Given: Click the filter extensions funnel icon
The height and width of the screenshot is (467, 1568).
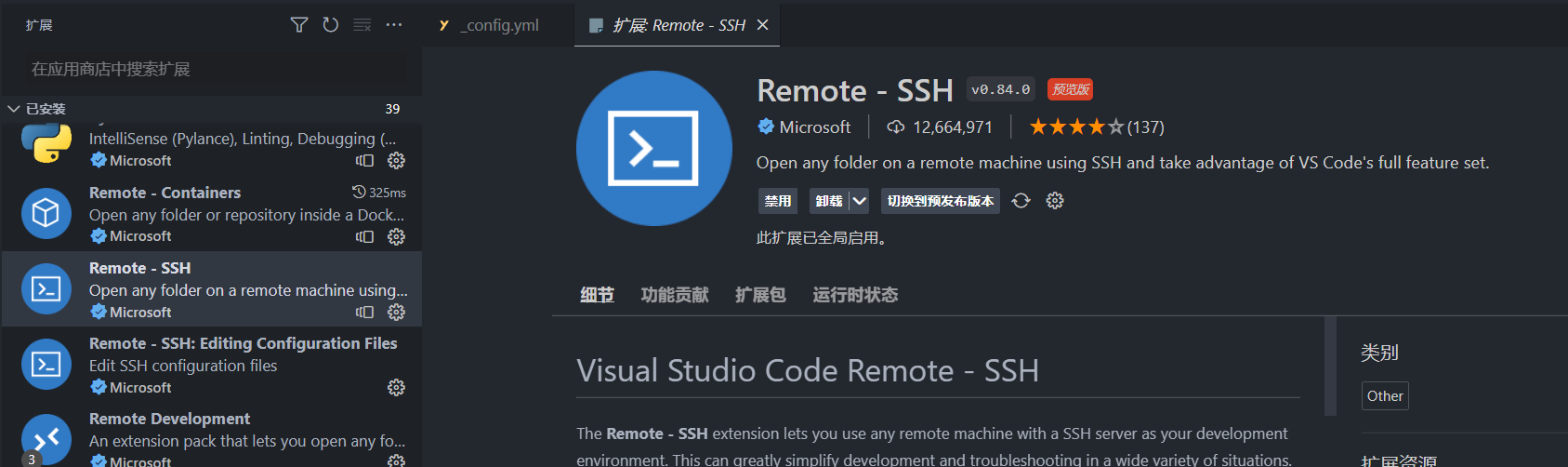Looking at the screenshot, I should click(x=299, y=25).
